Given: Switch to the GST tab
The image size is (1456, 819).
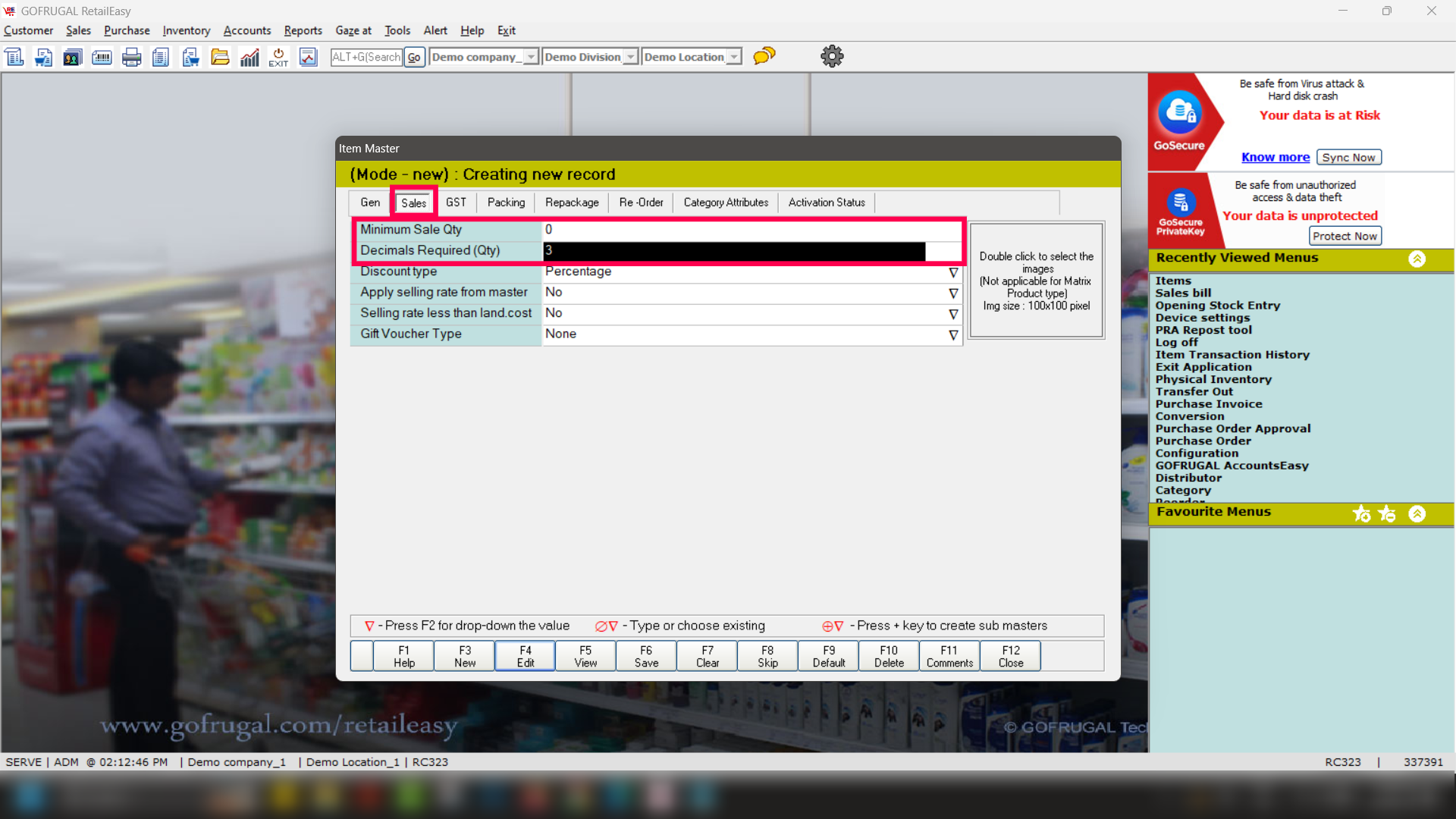Looking at the screenshot, I should pos(456,202).
